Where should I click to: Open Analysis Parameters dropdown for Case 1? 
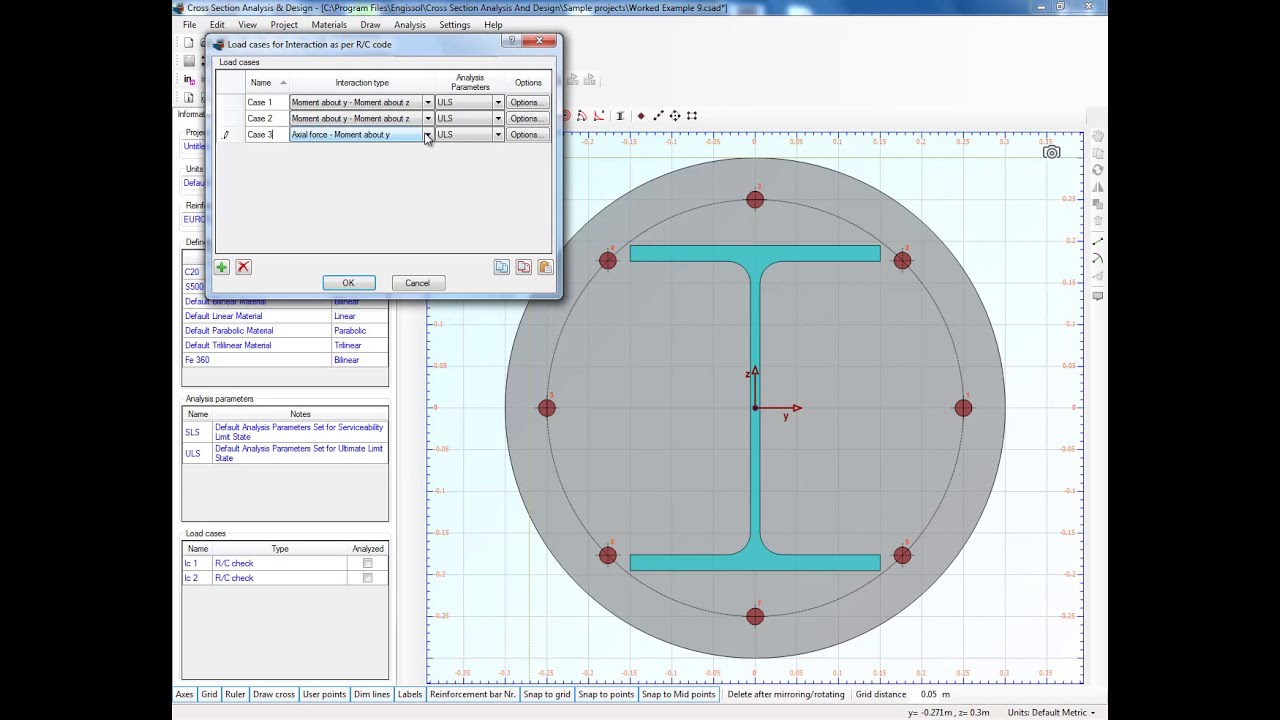tap(497, 102)
